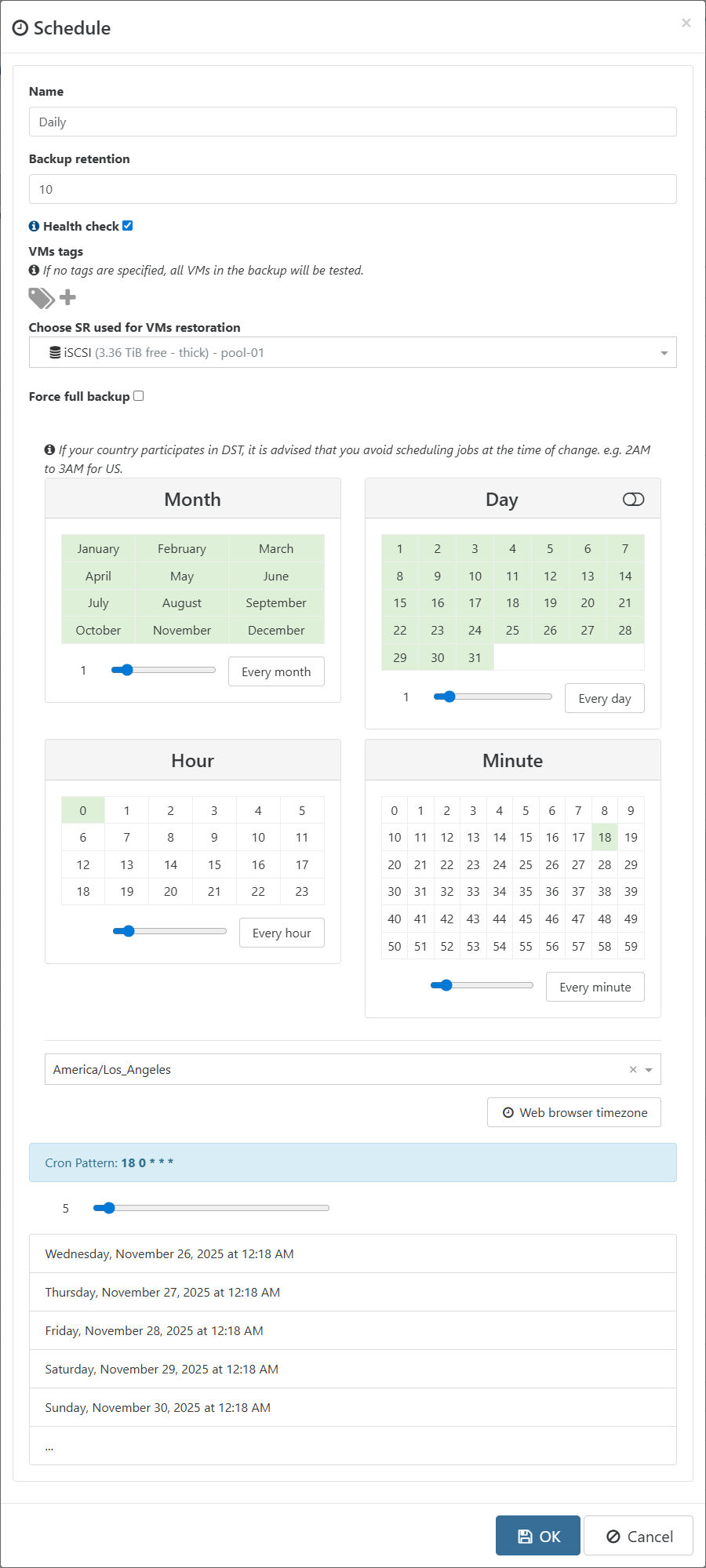Click the Web browser timezone button
The width and height of the screenshot is (706, 1568).
coord(574,1113)
